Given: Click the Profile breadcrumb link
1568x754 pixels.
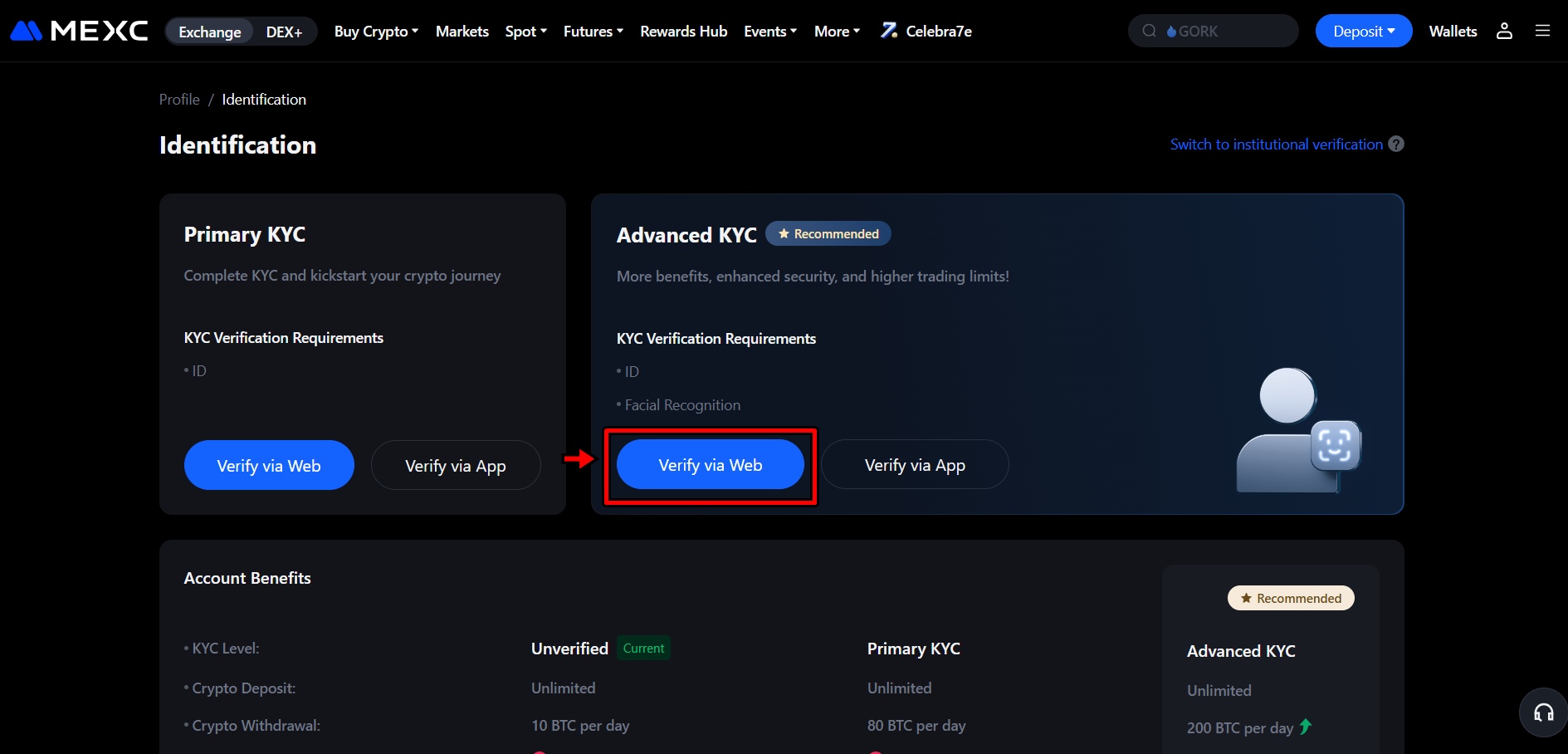Looking at the screenshot, I should tap(178, 99).
